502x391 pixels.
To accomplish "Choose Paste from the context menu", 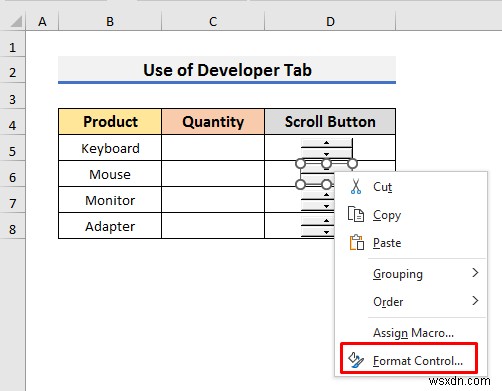I will [411, 243].
